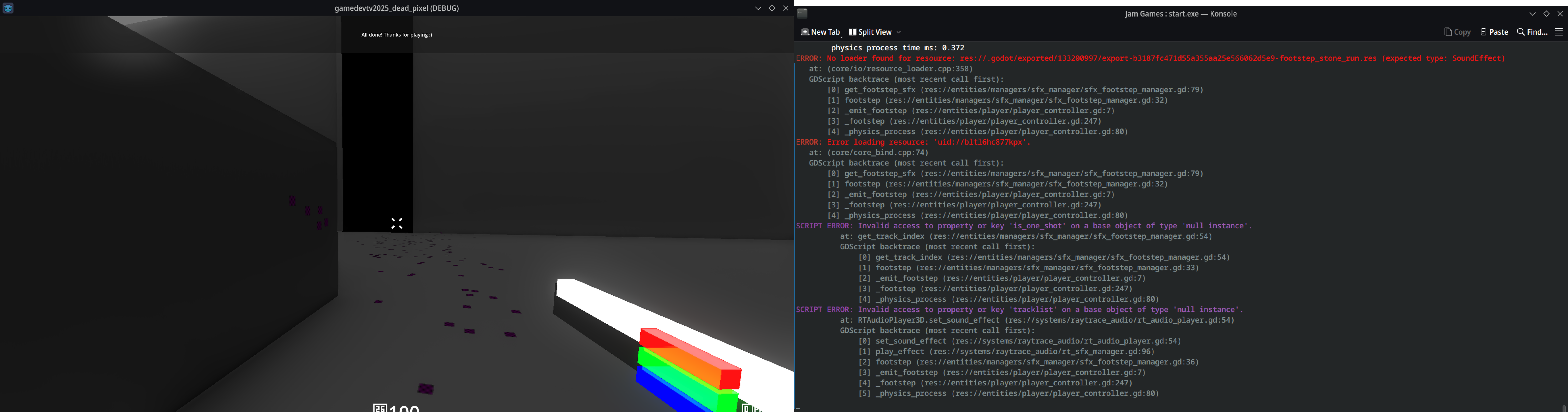Expand the Split View dropdown chevron
Viewport: 1568px width, 412px height.
(898, 32)
